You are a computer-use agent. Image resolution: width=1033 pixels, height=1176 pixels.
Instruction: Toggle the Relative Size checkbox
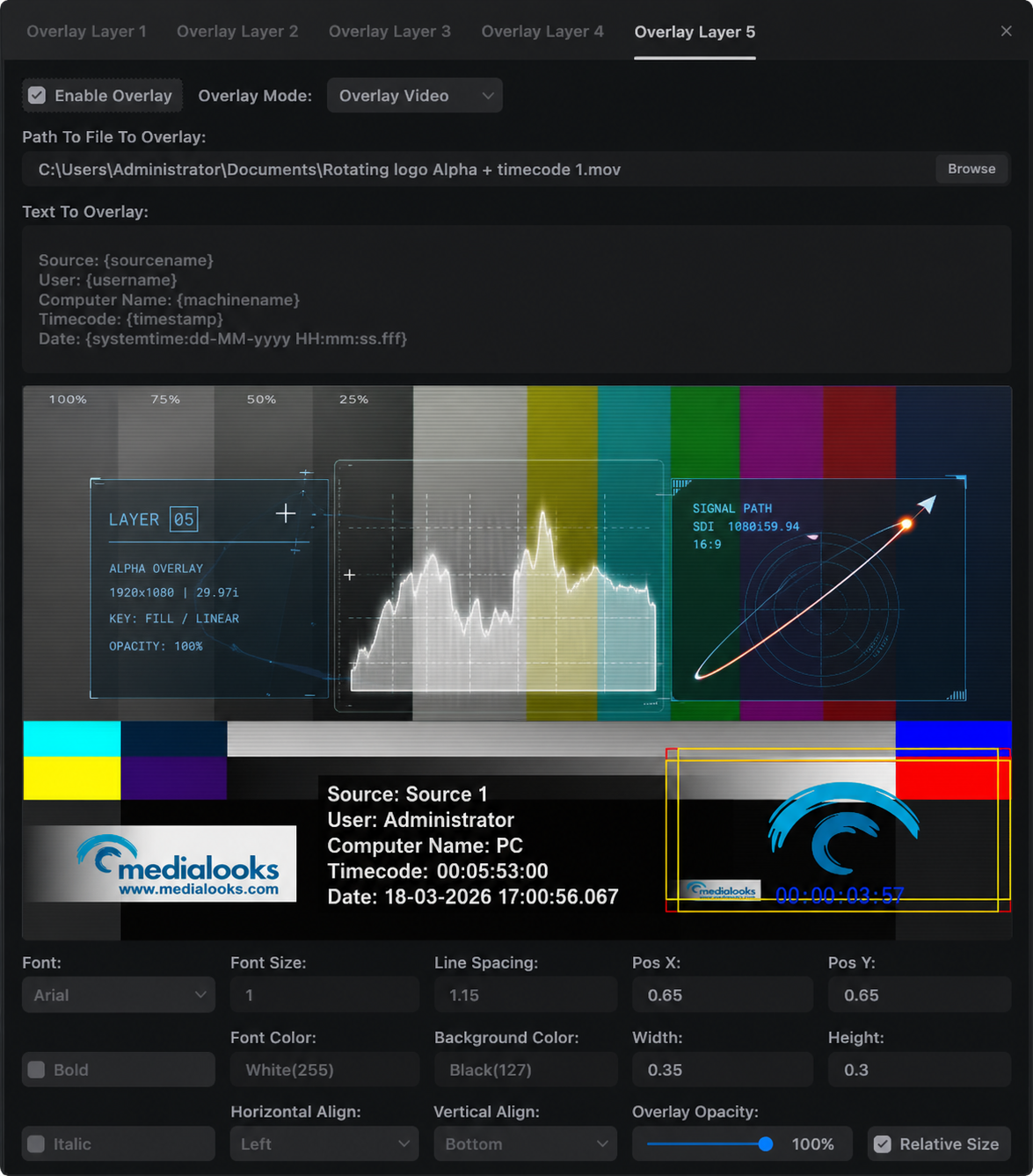883,1144
